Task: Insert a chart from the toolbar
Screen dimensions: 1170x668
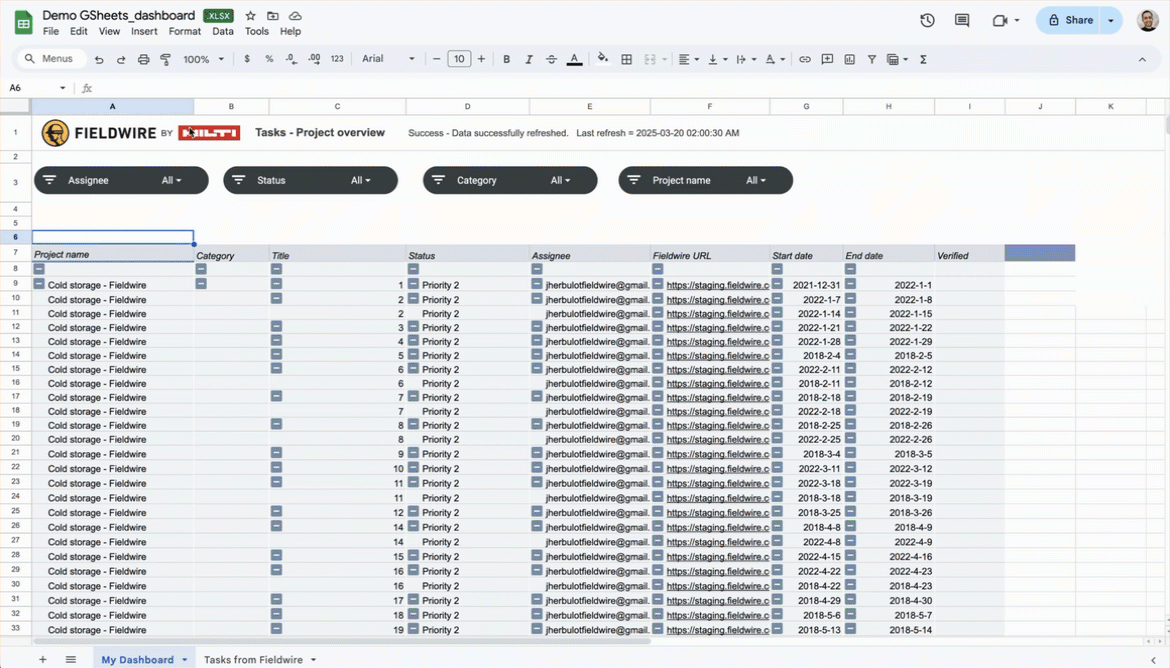Action: 849,60
